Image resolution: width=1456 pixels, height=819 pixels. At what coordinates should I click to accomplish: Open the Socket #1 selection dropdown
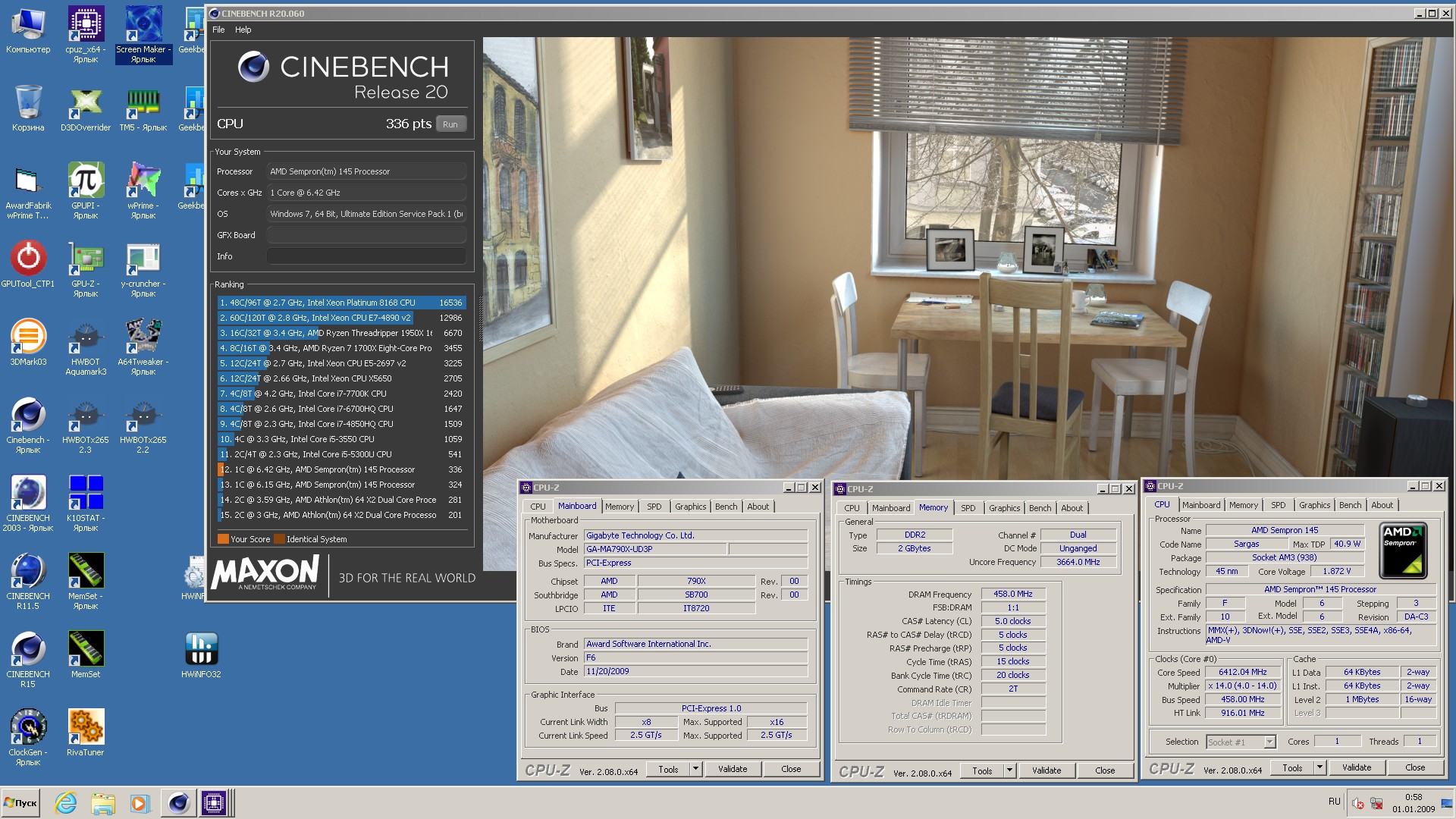1241,742
